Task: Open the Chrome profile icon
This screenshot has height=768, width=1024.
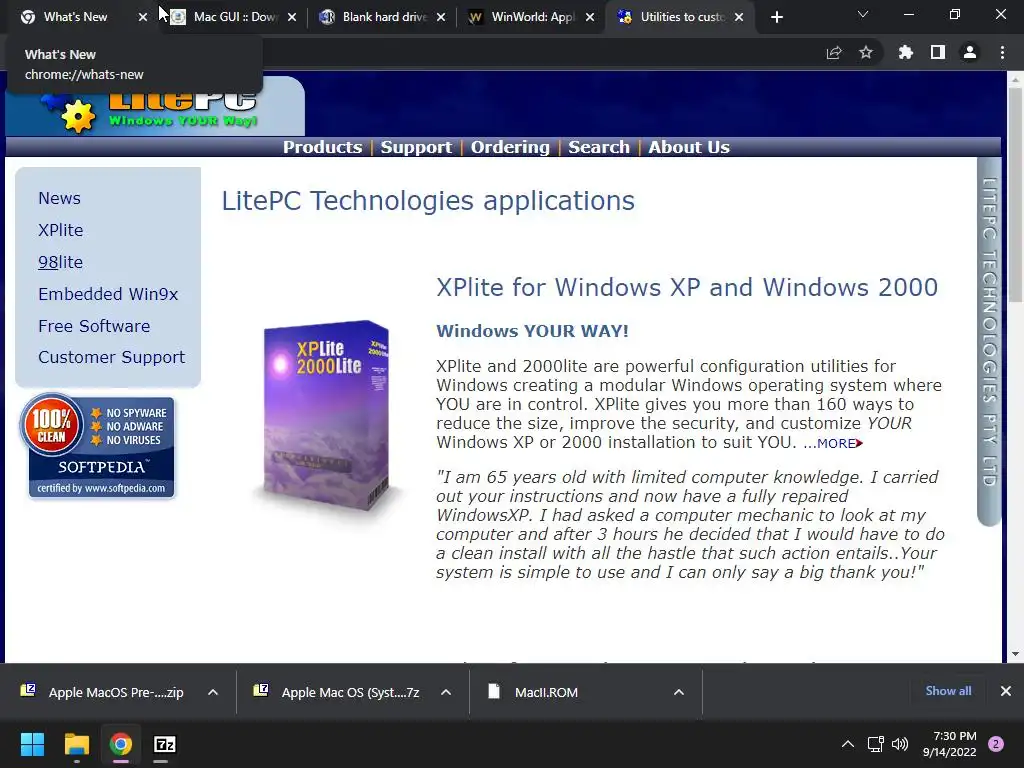Action: pyautogui.click(x=970, y=52)
